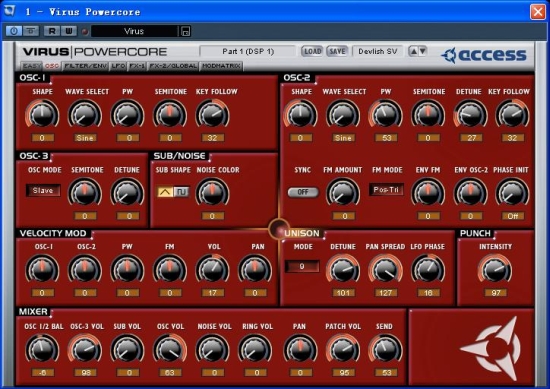Click the NOISE COLOR knob
The image size is (550, 389).
click(213, 193)
